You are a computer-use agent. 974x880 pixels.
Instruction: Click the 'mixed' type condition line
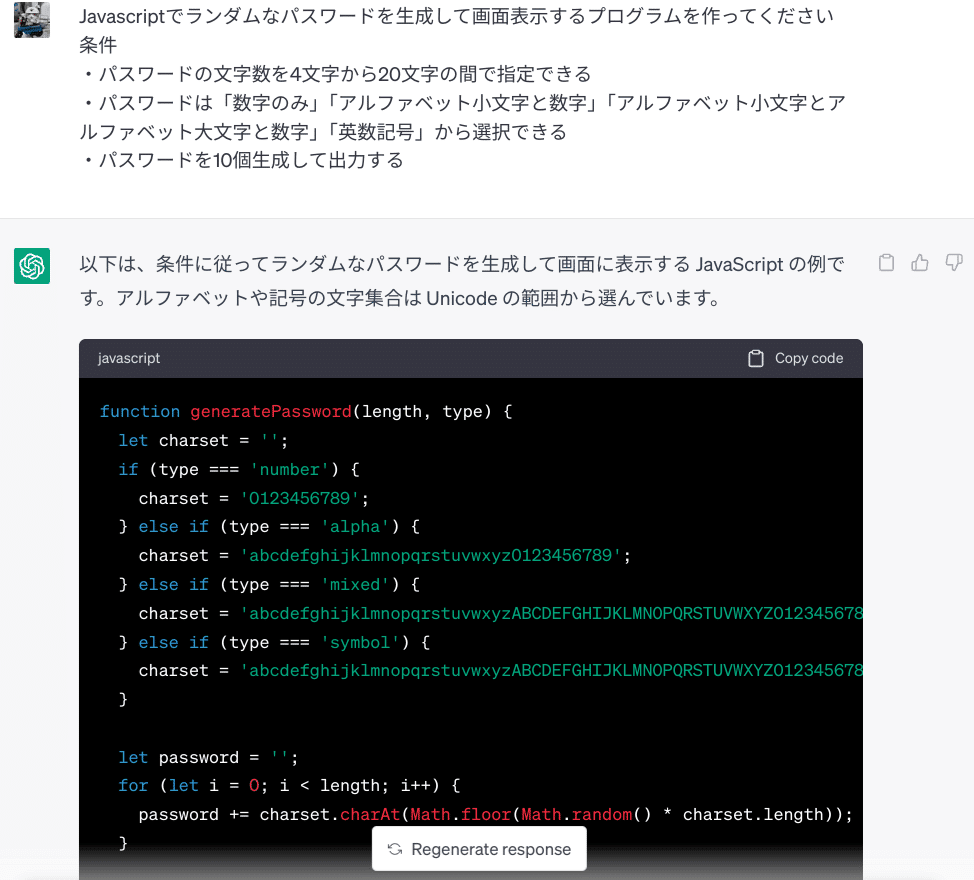click(x=270, y=584)
